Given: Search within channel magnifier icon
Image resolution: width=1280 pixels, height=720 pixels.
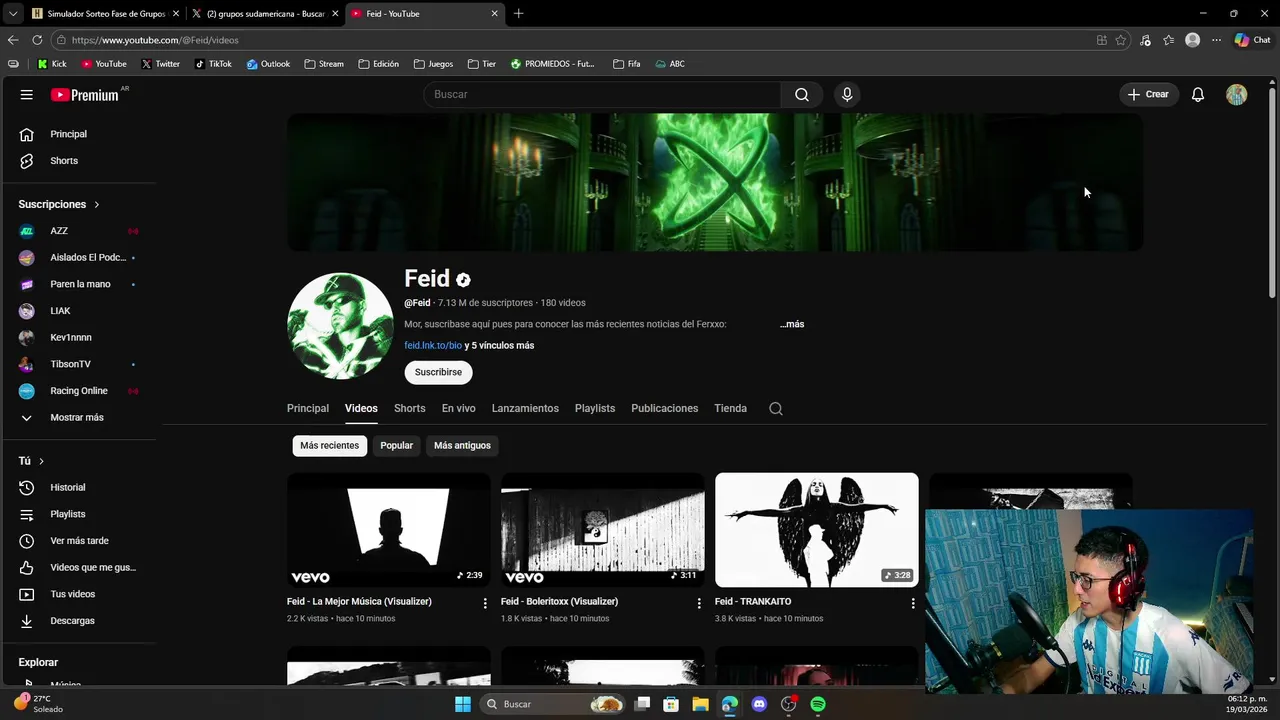Looking at the screenshot, I should 776,408.
